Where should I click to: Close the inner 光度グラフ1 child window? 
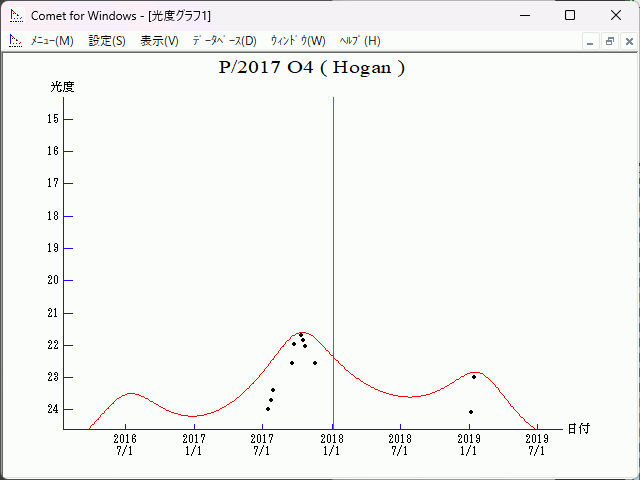[628, 41]
